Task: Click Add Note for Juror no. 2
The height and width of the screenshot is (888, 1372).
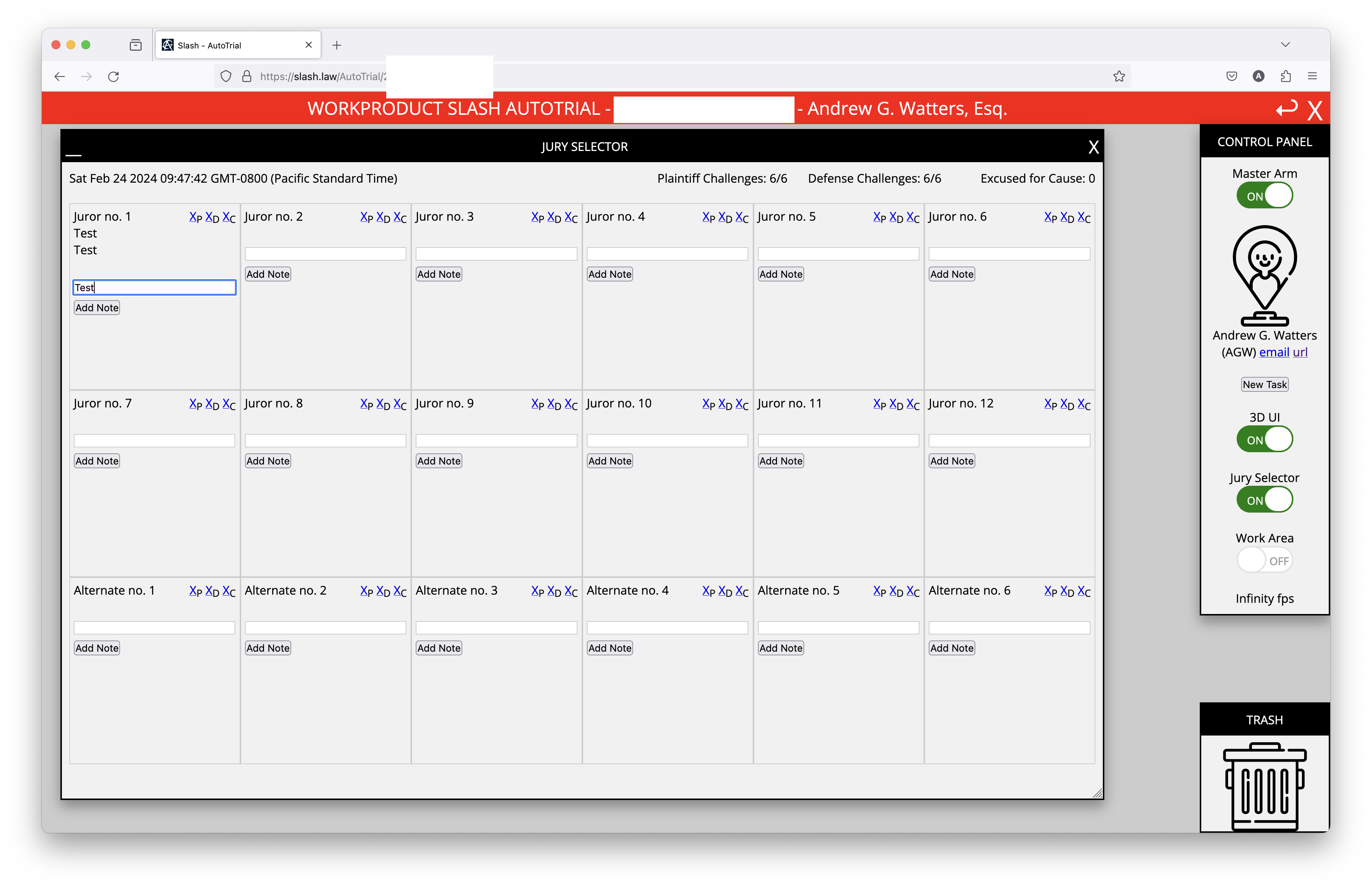Action: pos(267,274)
